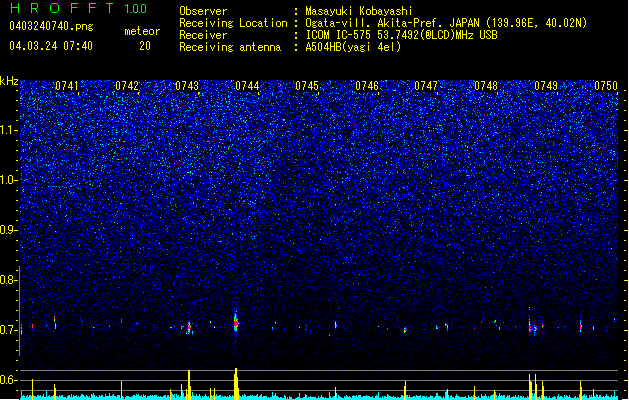Viewport: 629px width, 400px height.
Task: Click the 0747 time marker
Action: (426, 86)
